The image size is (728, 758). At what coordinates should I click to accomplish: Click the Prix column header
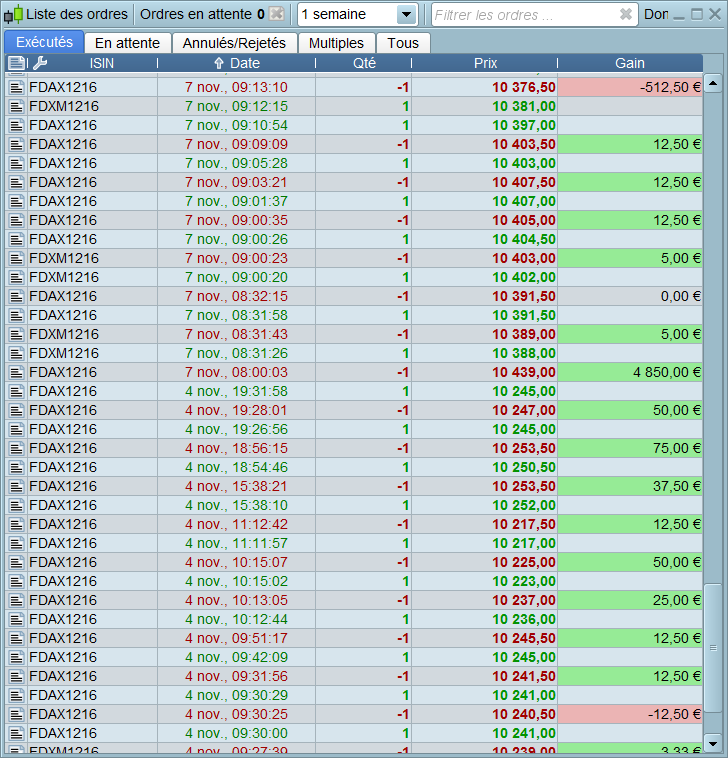click(485, 63)
